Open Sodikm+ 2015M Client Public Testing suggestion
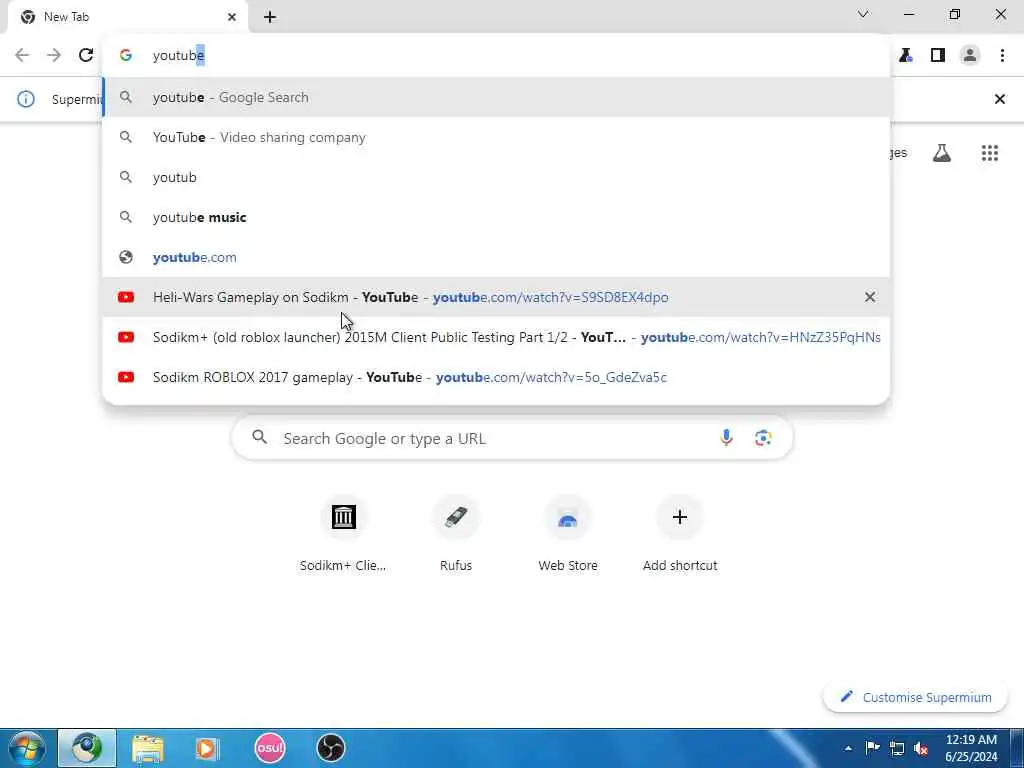1024x768 pixels. [496, 337]
